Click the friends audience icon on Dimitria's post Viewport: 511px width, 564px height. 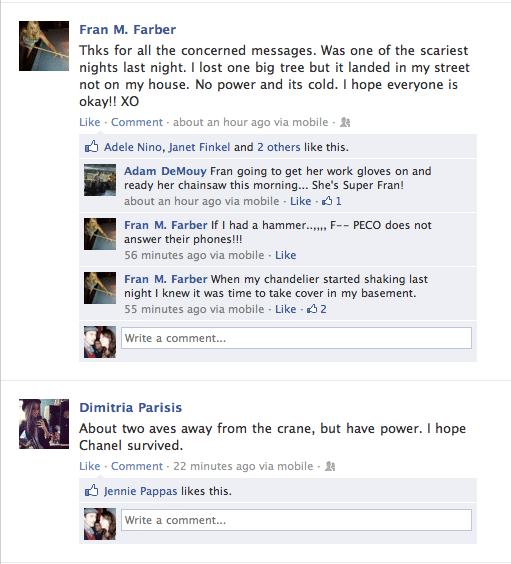330,466
